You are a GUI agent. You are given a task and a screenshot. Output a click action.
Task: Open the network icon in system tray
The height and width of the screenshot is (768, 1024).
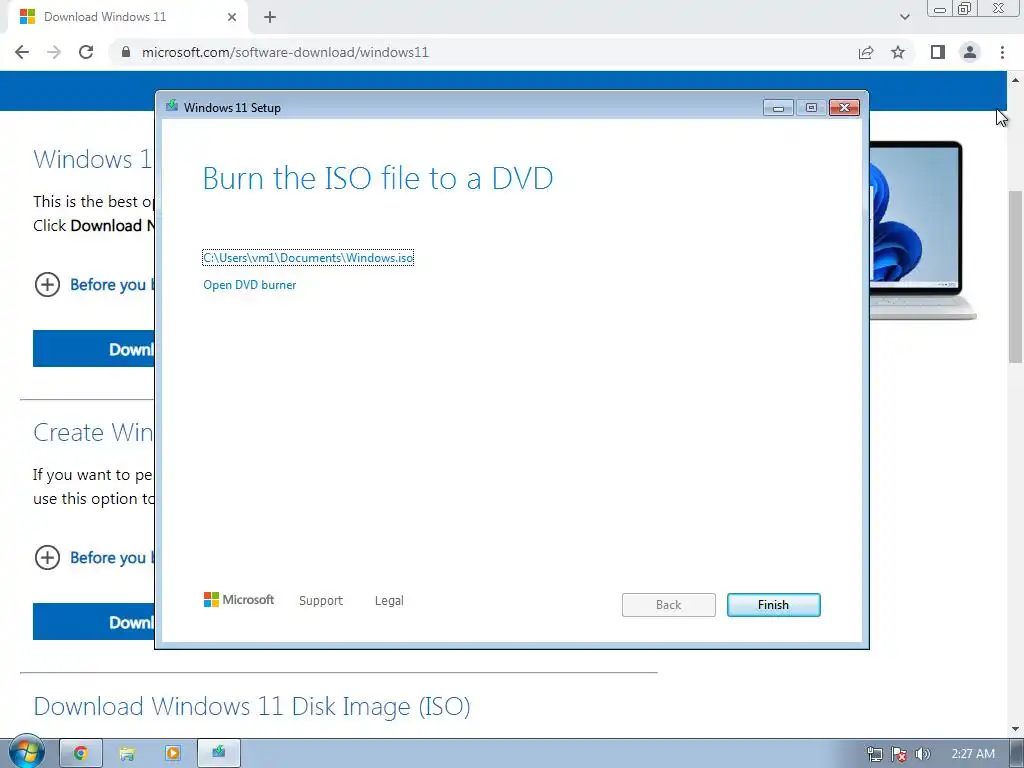point(875,754)
